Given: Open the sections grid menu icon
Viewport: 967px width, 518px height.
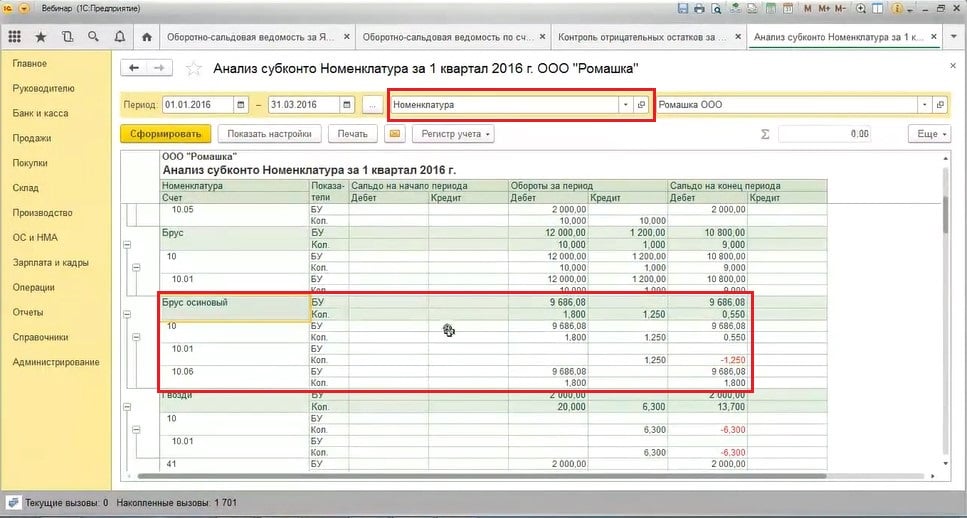Looking at the screenshot, I should [x=15, y=37].
